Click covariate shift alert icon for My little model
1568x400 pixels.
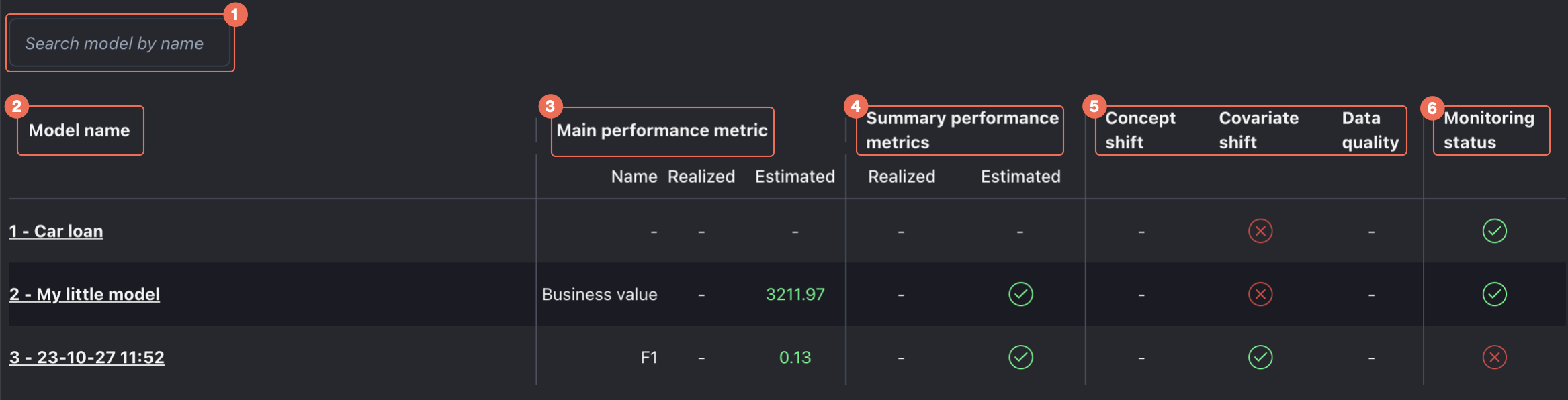pyautogui.click(x=1260, y=294)
